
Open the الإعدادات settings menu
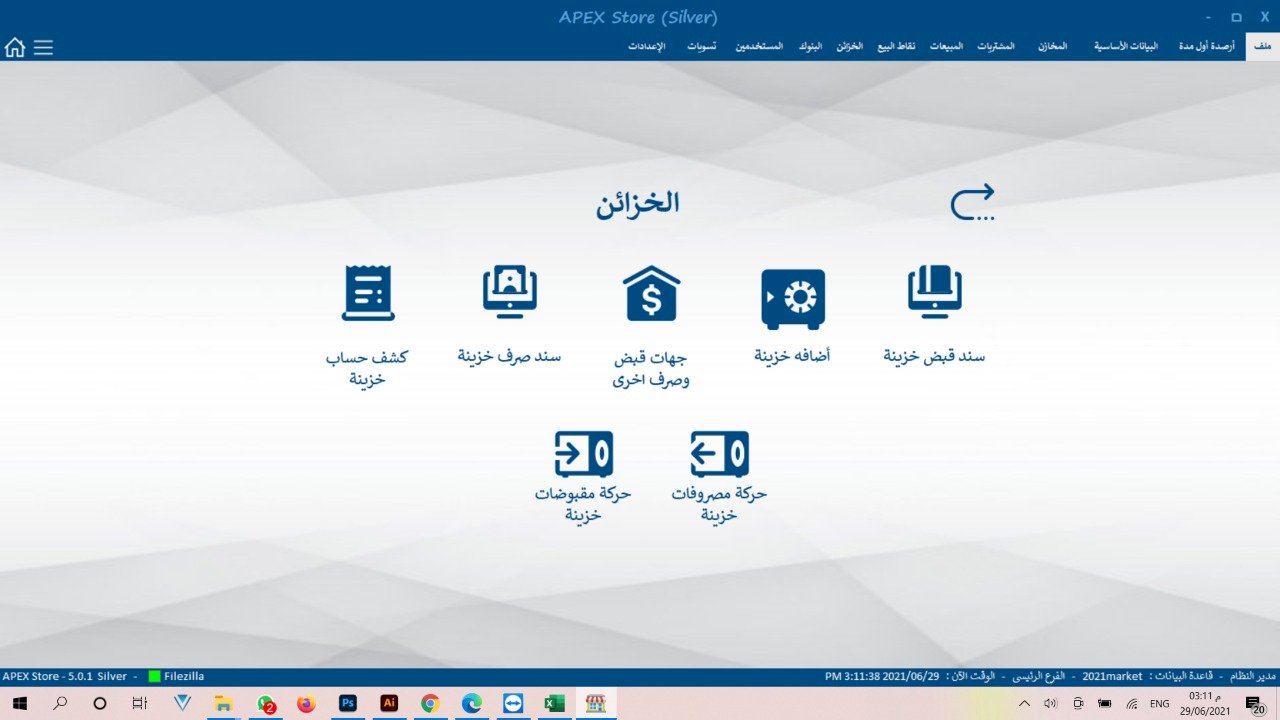point(646,47)
